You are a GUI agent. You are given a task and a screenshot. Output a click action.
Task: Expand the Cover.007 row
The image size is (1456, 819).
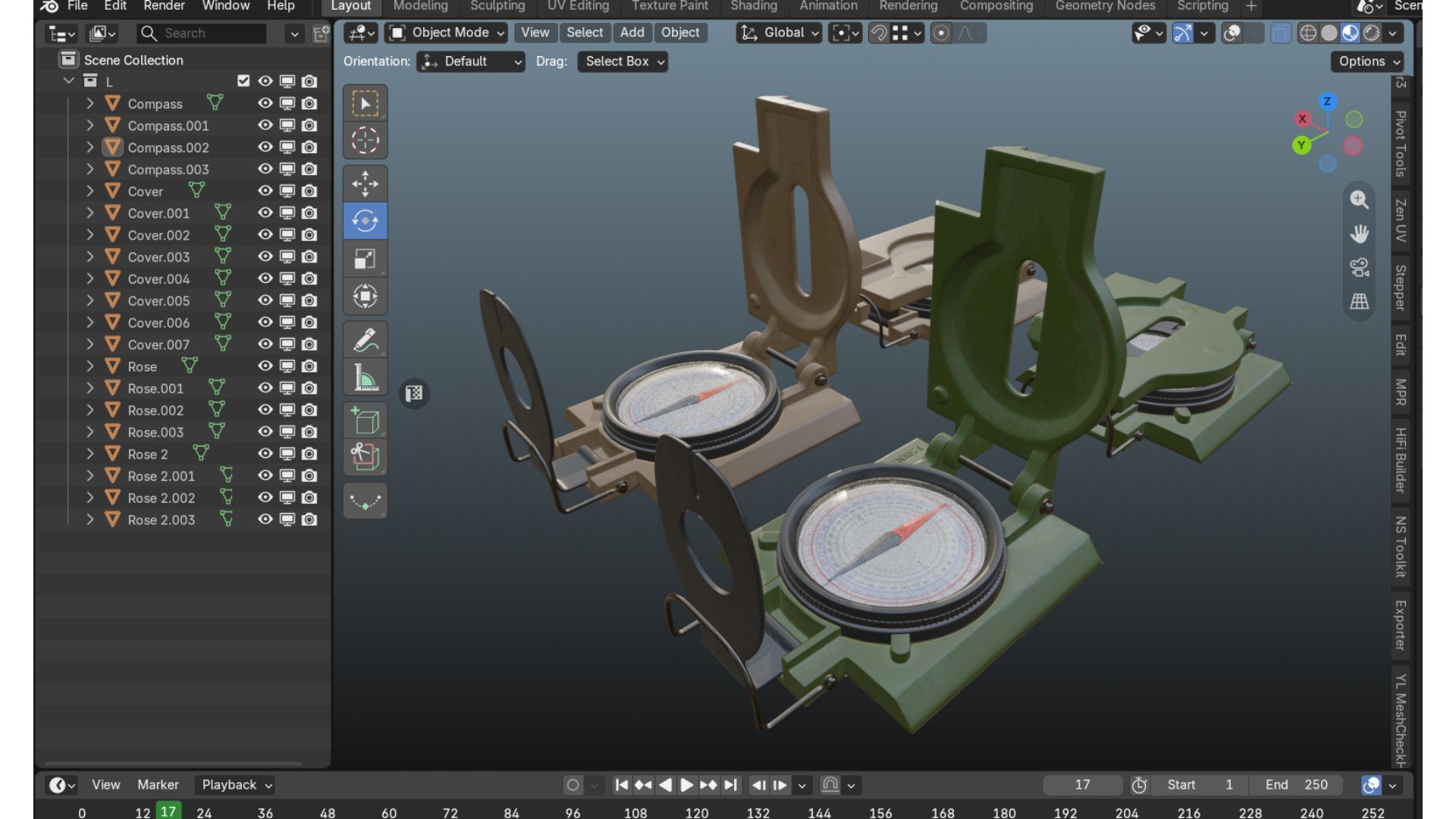coord(89,344)
